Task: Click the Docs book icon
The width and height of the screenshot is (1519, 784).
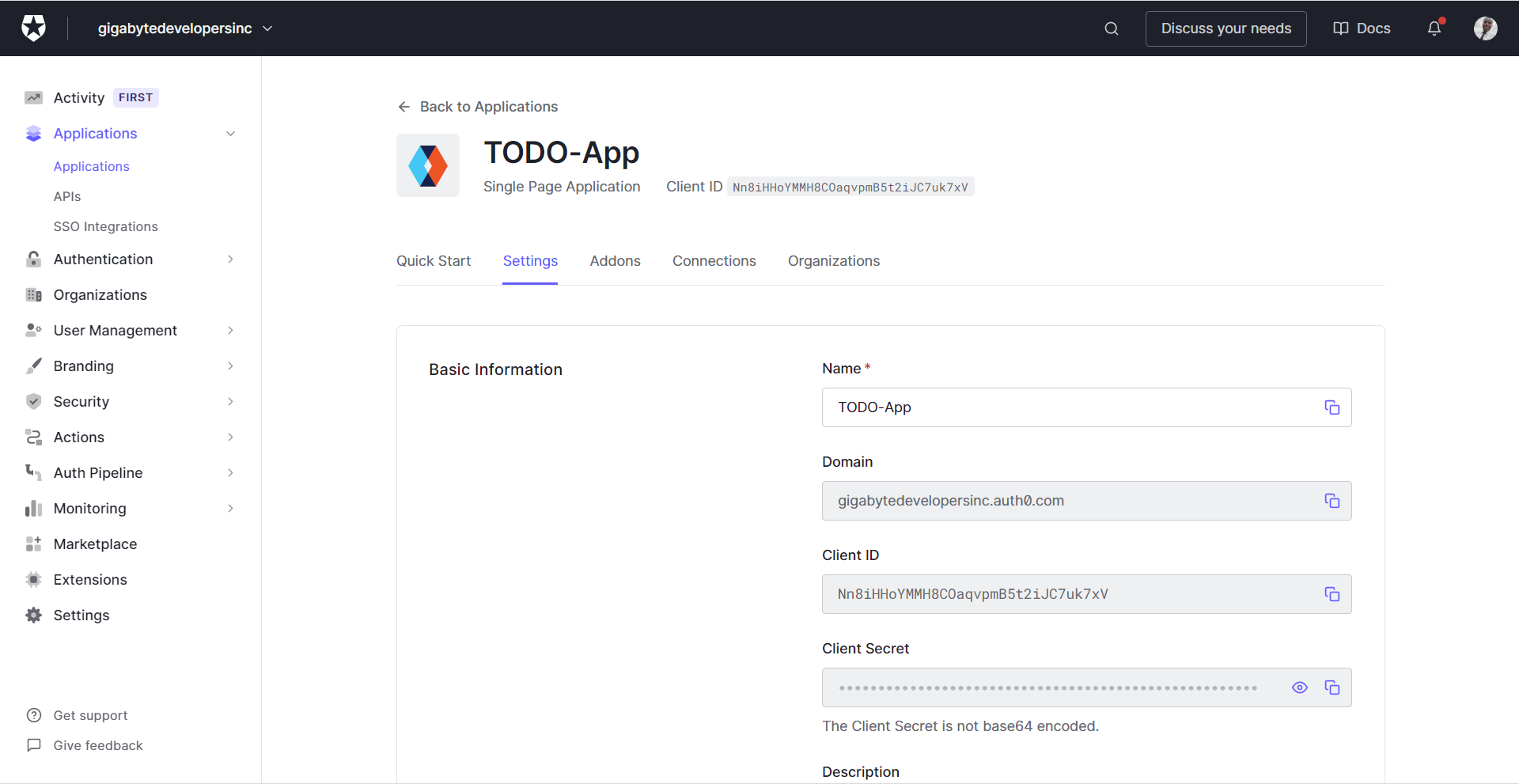Action: click(x=1341, y=28)
